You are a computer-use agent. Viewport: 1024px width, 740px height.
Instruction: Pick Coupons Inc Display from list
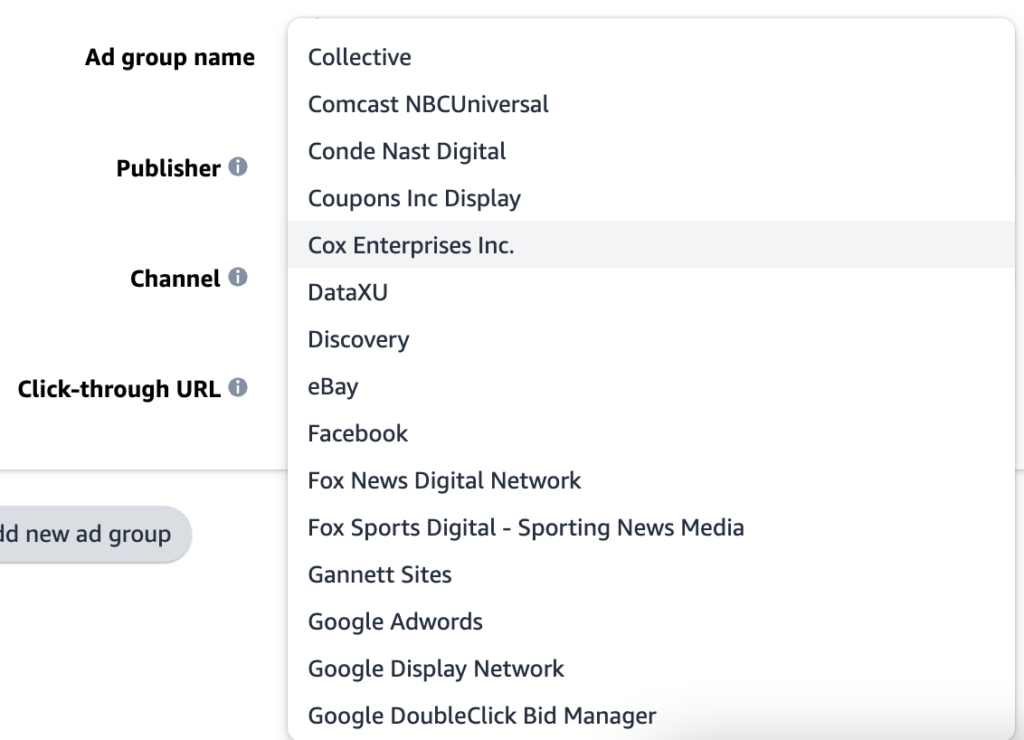414,198
